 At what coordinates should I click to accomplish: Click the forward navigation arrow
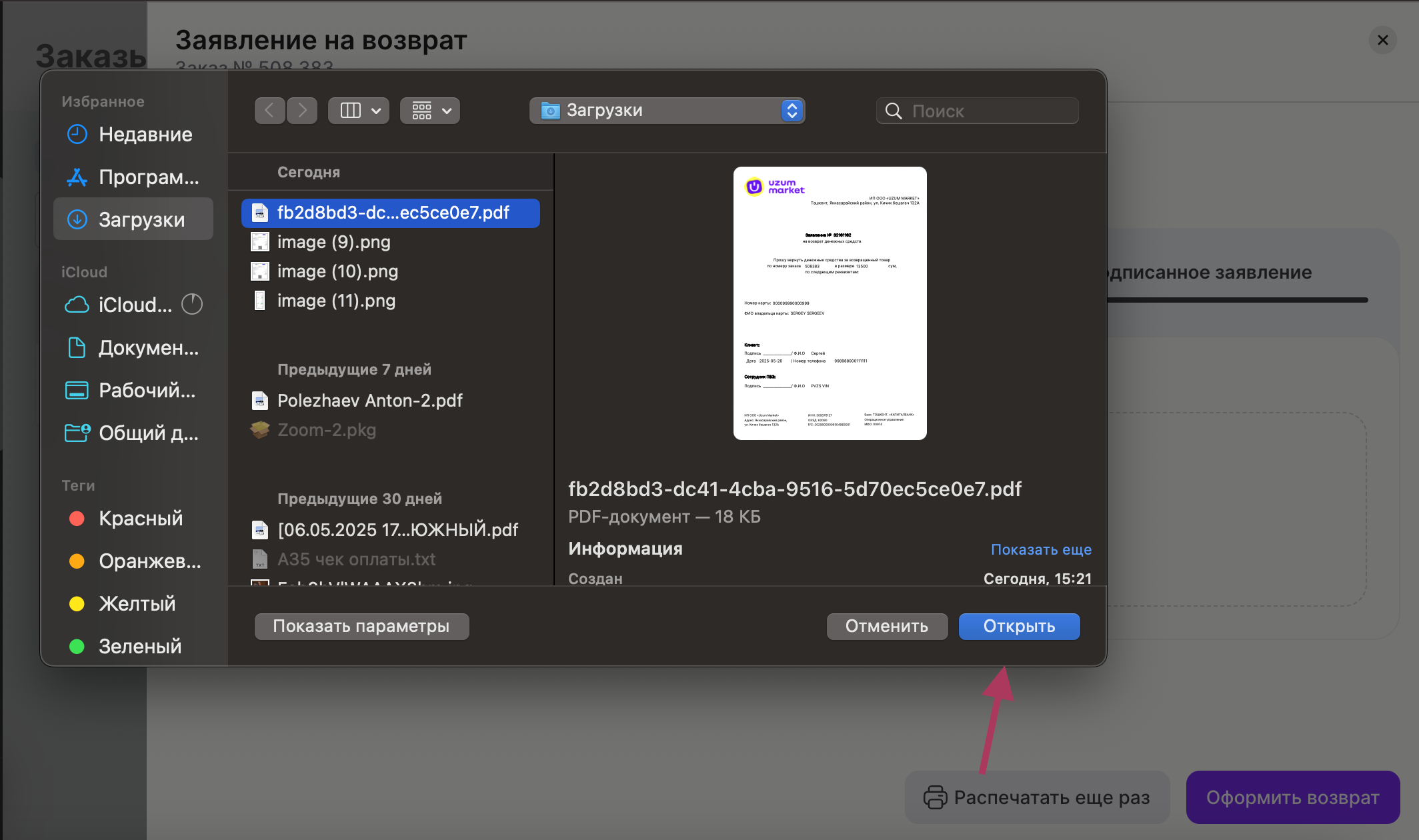[x=302, y=111]
